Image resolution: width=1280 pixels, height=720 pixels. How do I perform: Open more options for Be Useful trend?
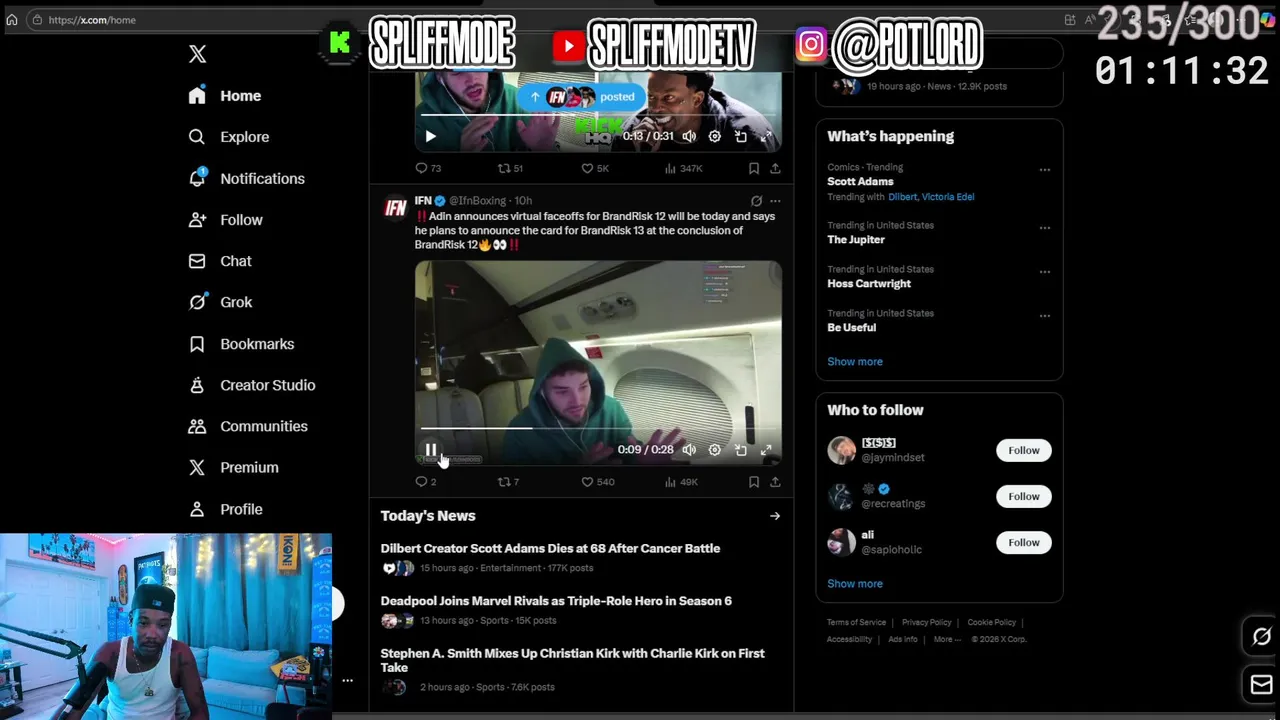coord(1044,316)
